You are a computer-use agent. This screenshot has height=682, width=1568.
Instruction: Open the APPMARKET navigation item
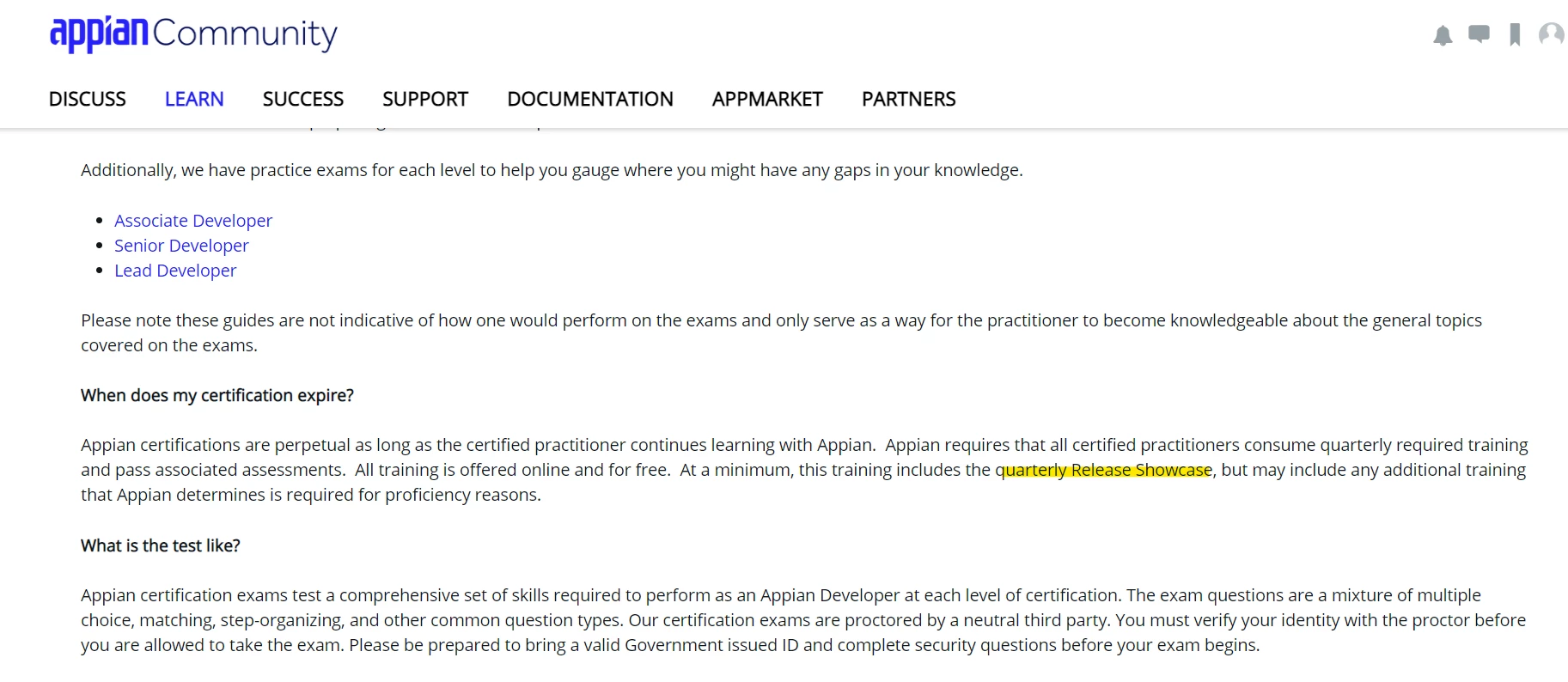767,99
